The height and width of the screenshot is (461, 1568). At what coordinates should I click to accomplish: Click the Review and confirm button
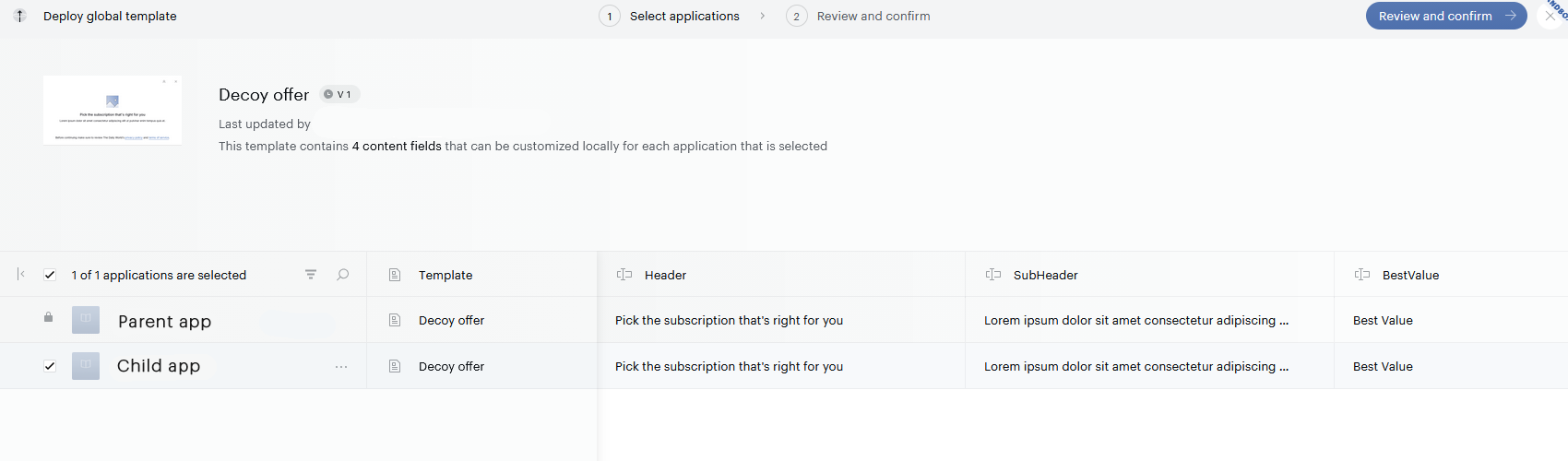(1446, 16)
